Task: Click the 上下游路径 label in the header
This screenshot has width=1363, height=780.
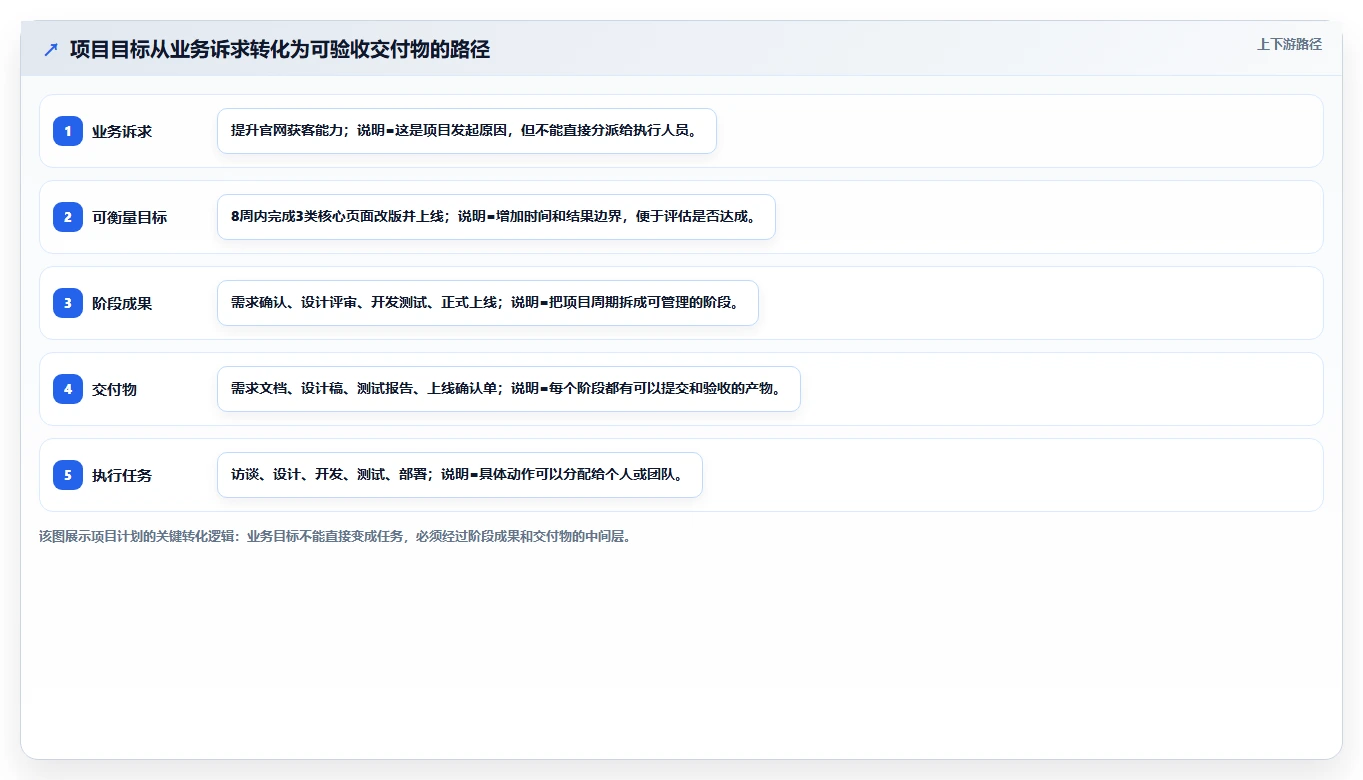Action: coord(1289,44)
